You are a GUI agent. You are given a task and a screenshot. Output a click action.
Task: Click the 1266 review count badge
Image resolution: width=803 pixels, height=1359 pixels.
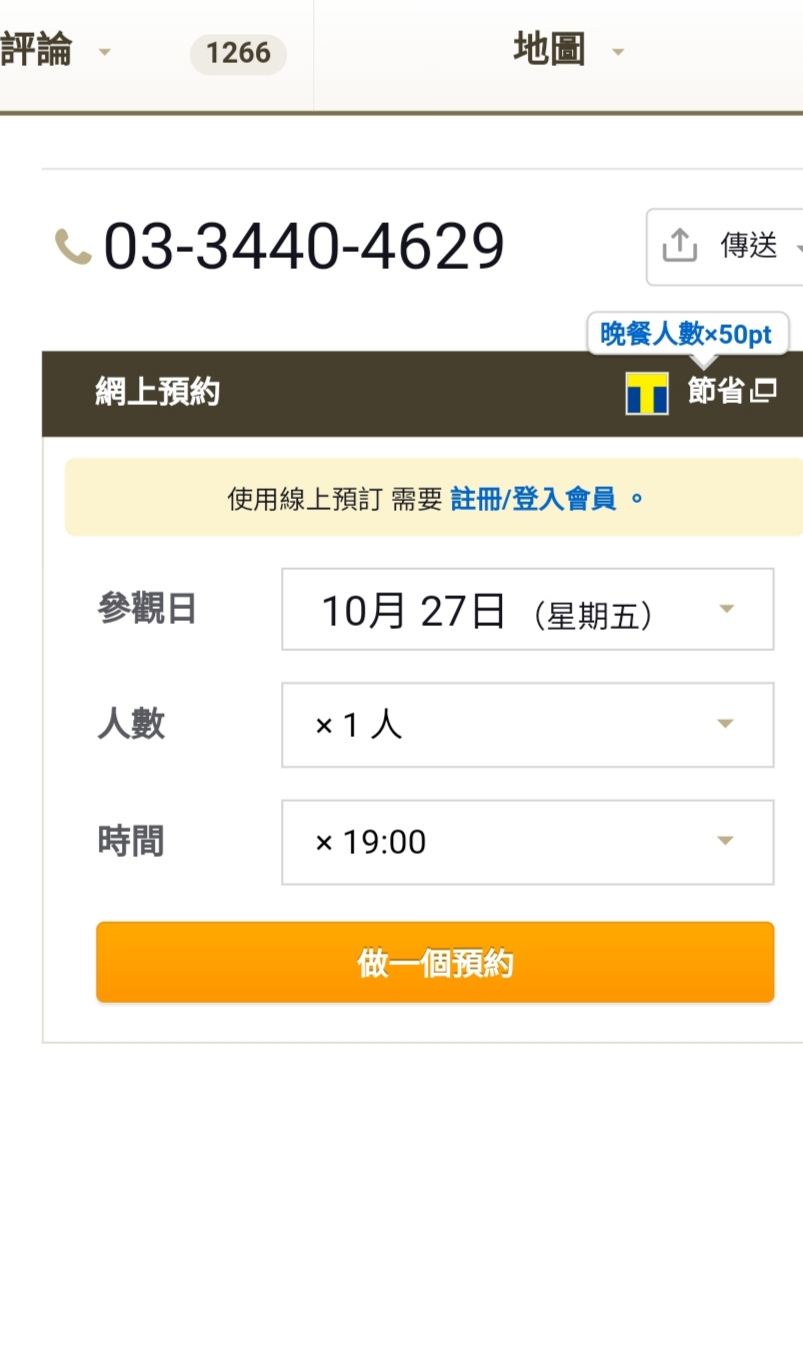[x=238, y=53]
